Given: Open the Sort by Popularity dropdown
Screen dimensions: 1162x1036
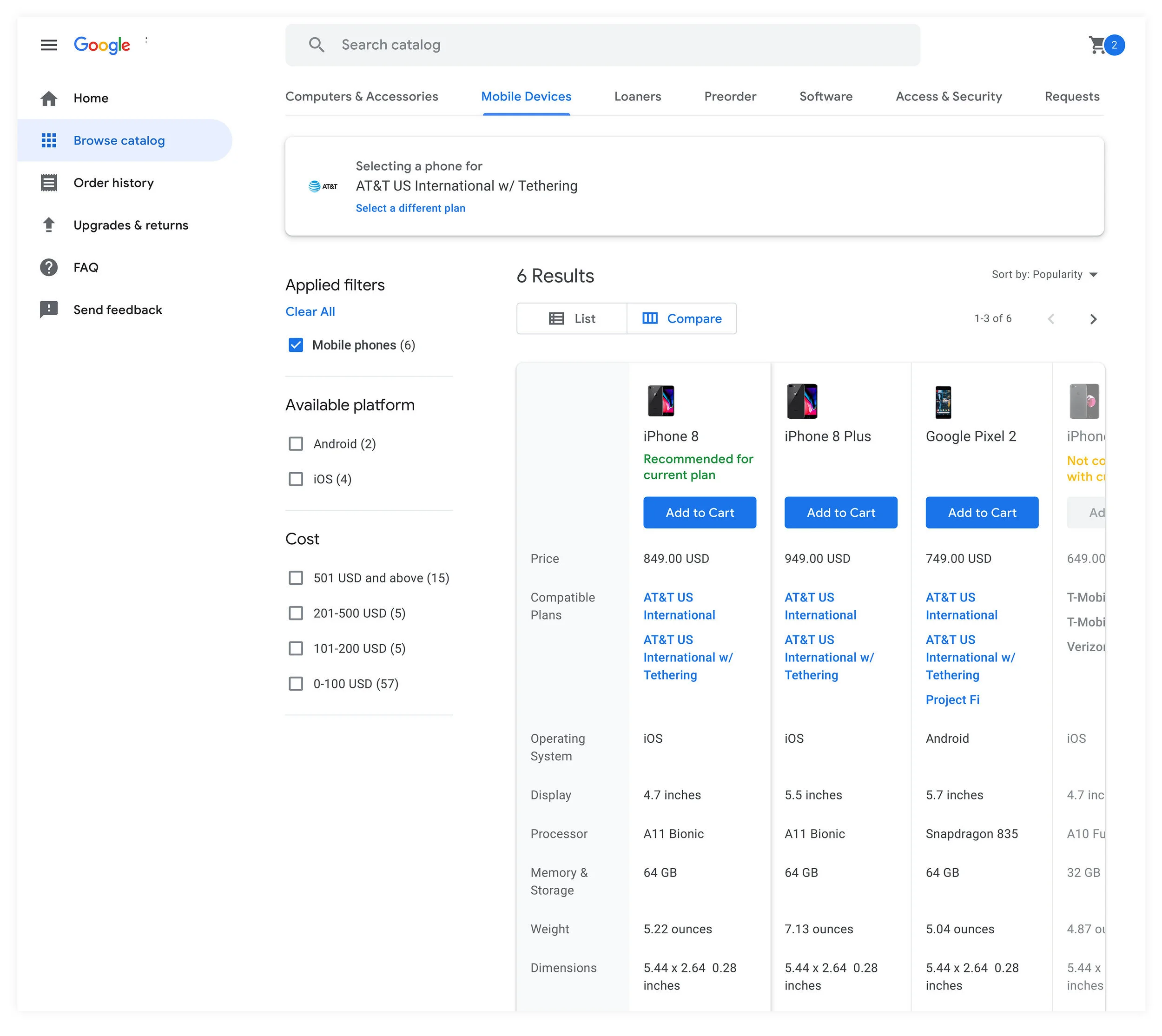Looking at the screenshot, I should pyautogui.click(x=1044, y=274).
